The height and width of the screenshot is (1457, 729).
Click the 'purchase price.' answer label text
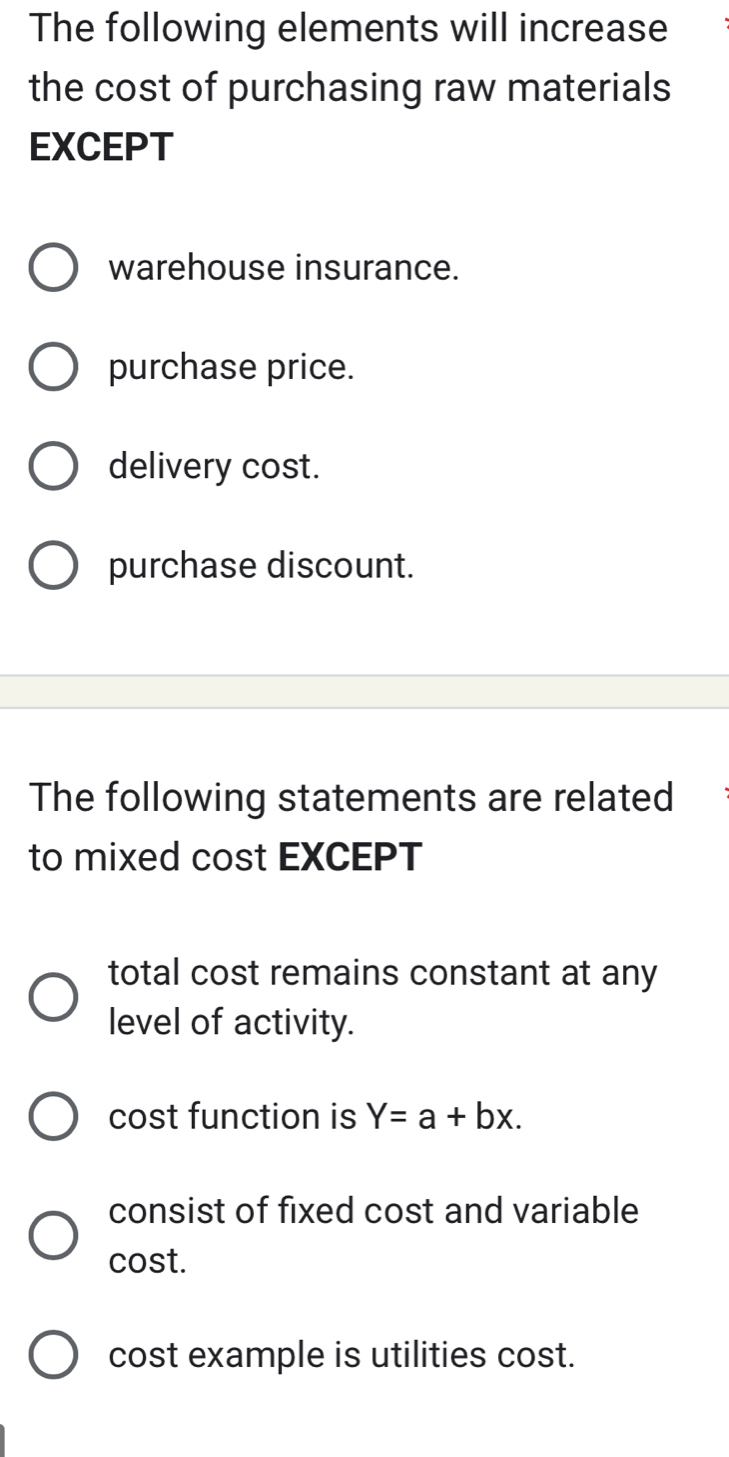pyautogui.click(x=232, y=367)
